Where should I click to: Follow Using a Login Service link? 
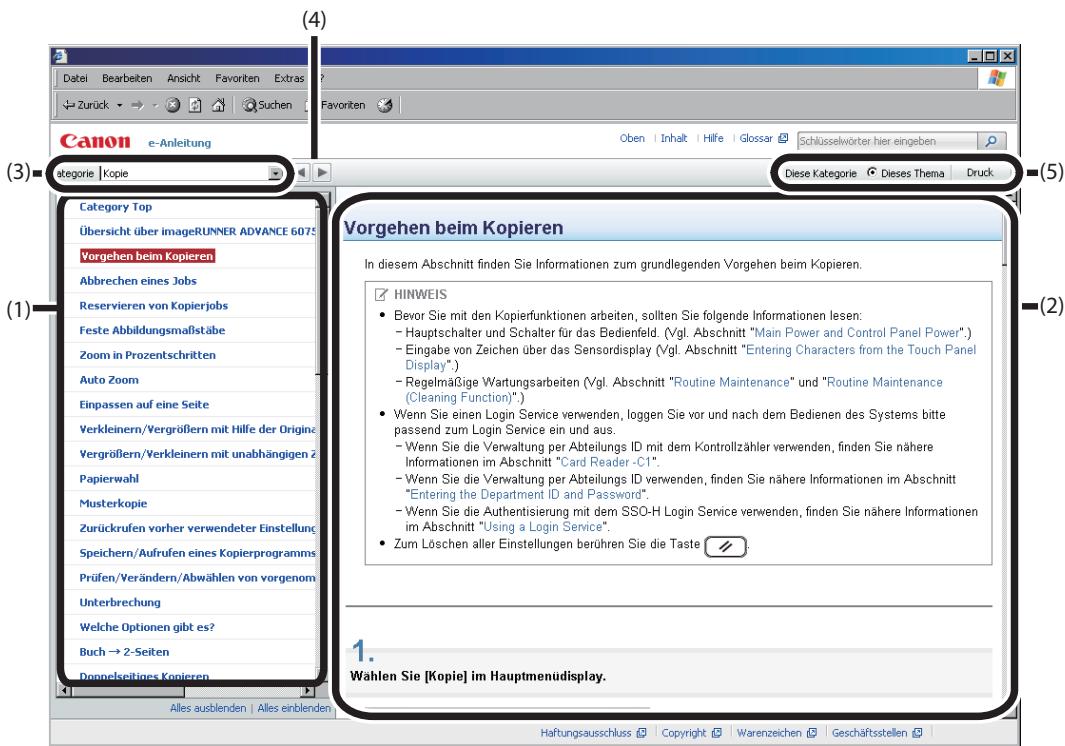click(543, 527)
